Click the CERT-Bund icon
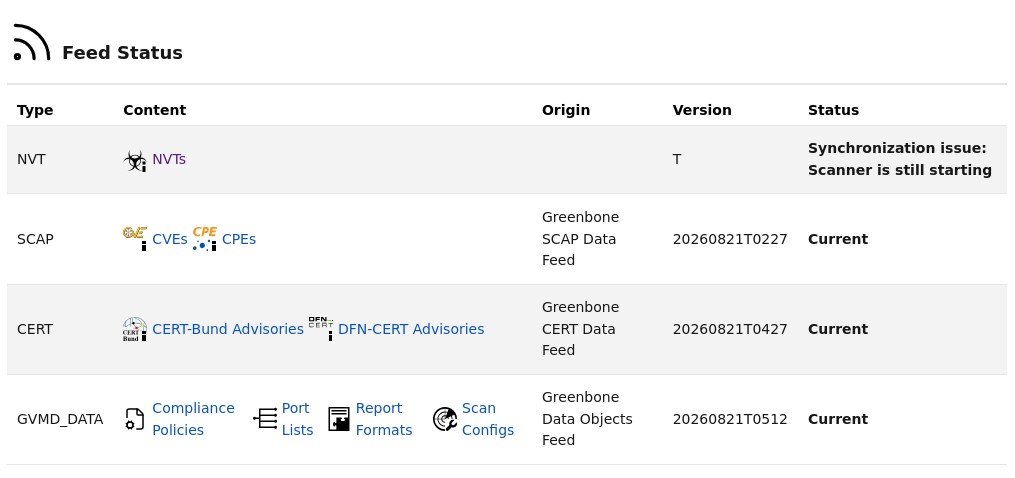Image resolution: width=1015 pixels, height=478 pixels. 135,329
